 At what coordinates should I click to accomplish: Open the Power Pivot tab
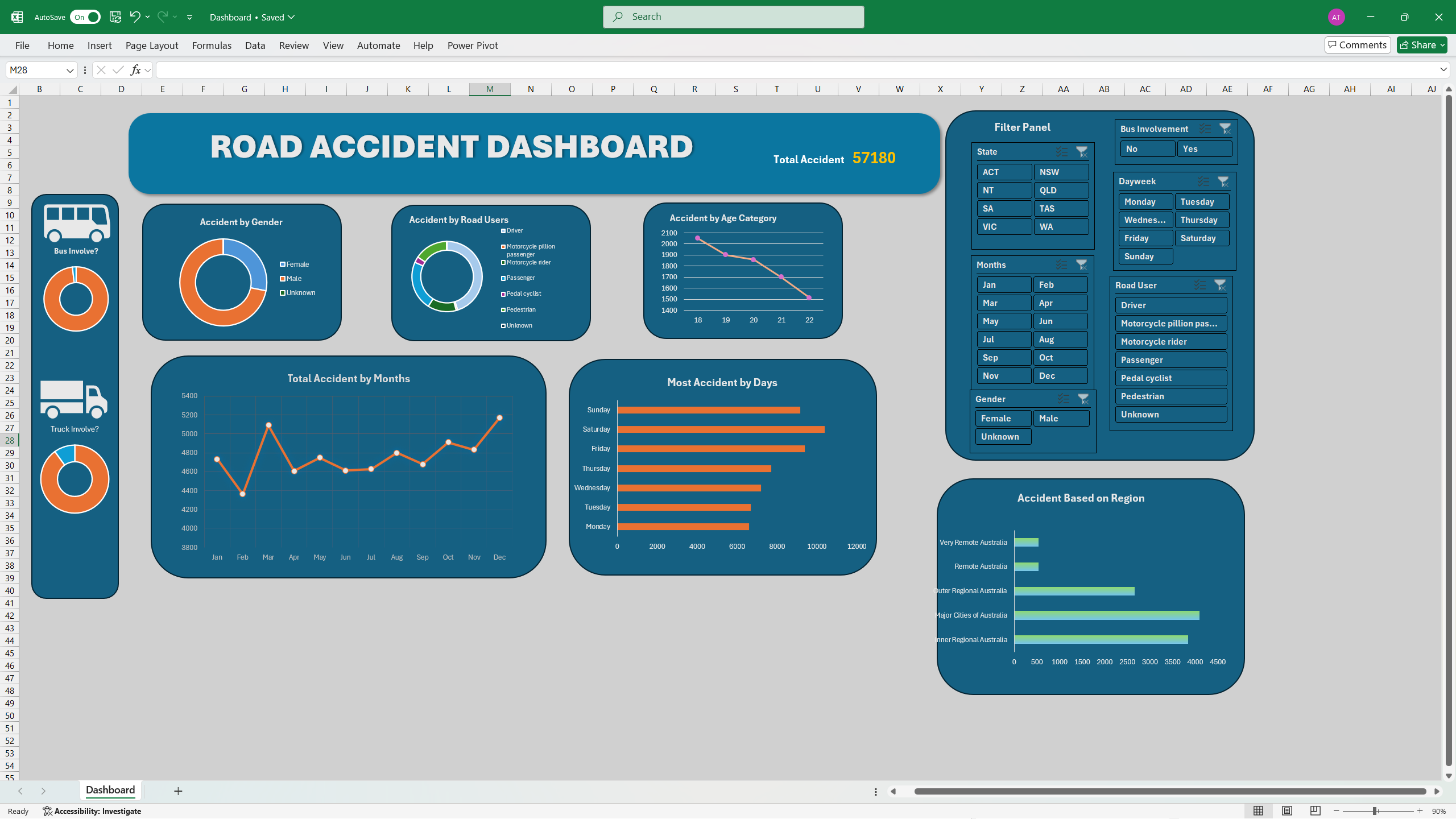[473, 45]
